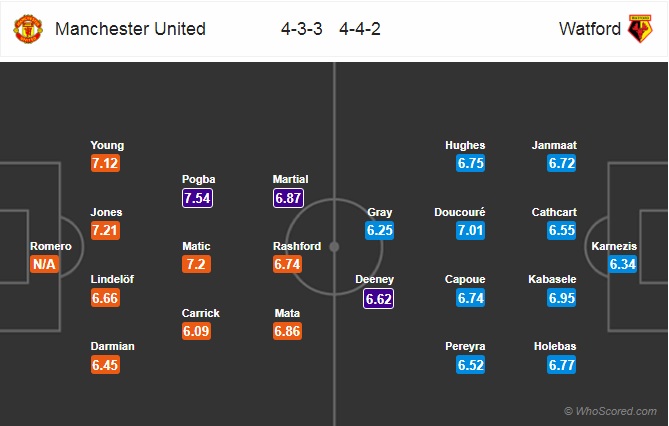Select Doucouré's 7.01 rating badge

(x=470, y=231)
